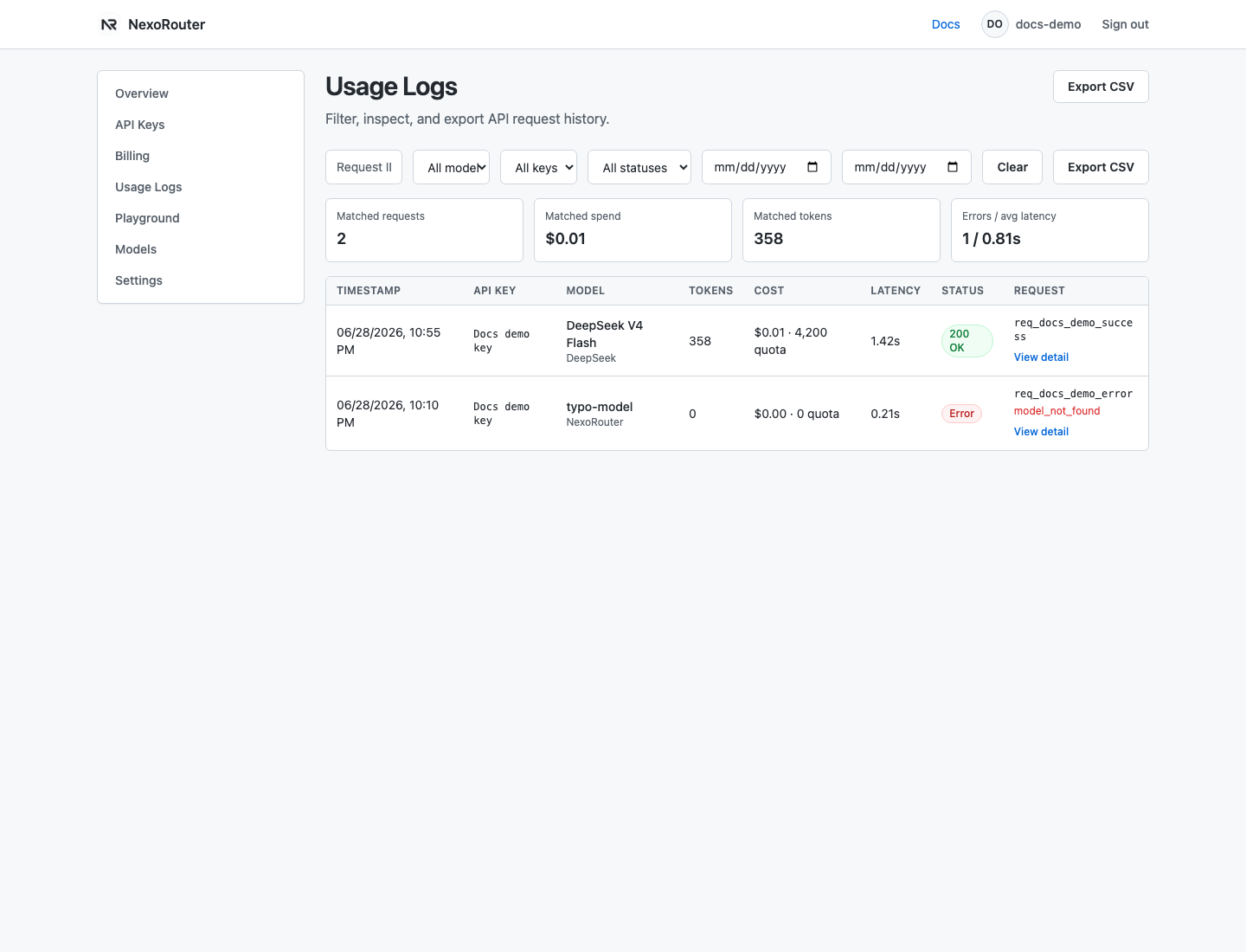The image size is (1246, 952).
Task: Click docs-demo account name
Action: tap(1048, 24)
